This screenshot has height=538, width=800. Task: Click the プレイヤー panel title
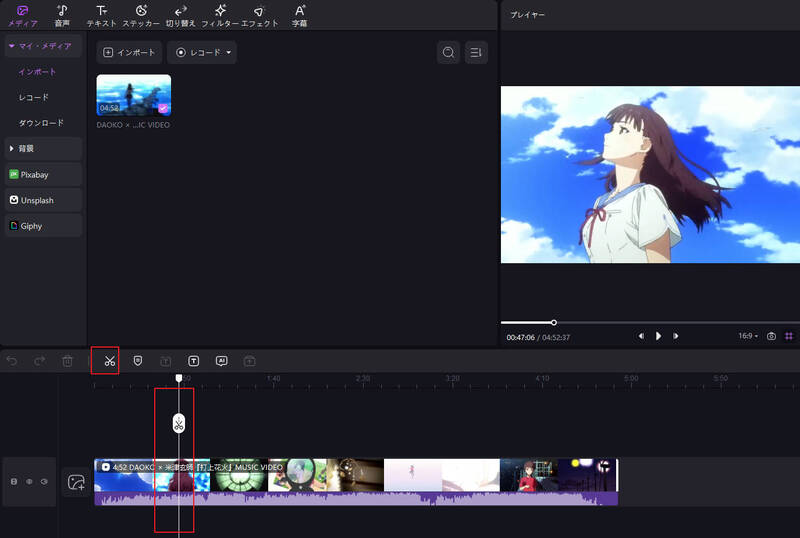tap(528, 15)
